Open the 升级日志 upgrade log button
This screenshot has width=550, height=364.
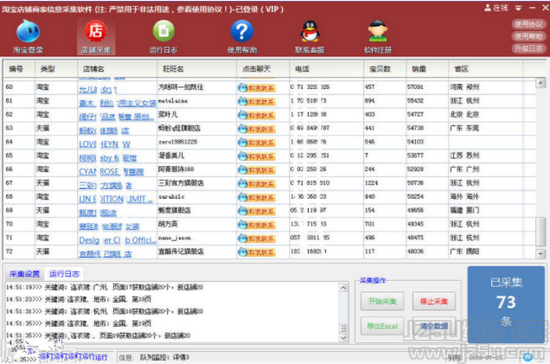[529, 48]
